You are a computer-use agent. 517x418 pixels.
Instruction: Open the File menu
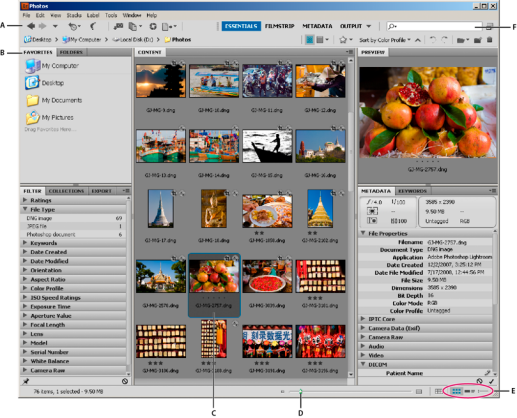click(26, 15)
